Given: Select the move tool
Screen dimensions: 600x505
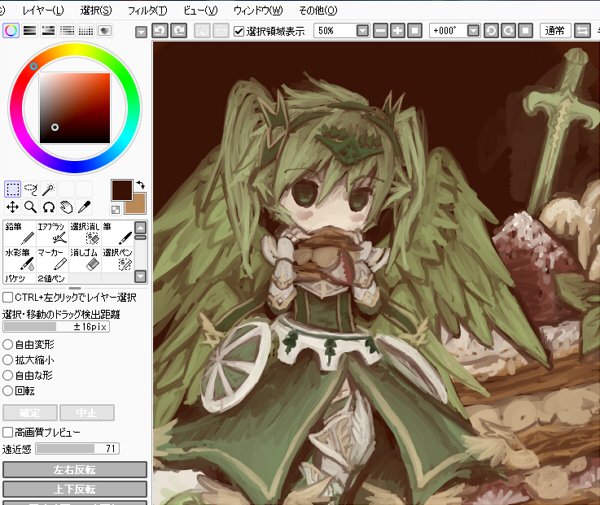Looking at the screenshot, I should [x=12, y=207].
